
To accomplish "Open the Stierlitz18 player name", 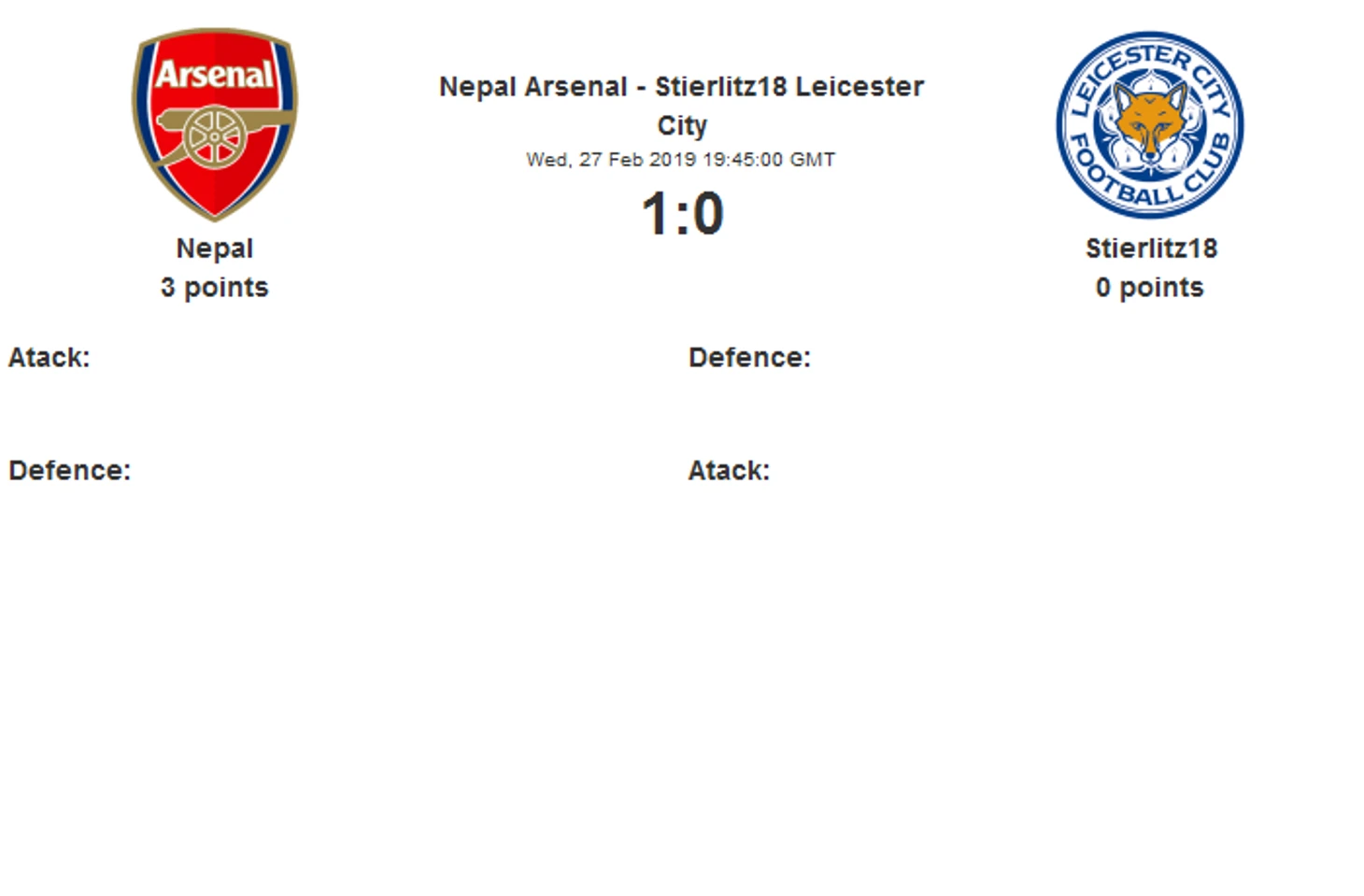I will [1151, 249].
